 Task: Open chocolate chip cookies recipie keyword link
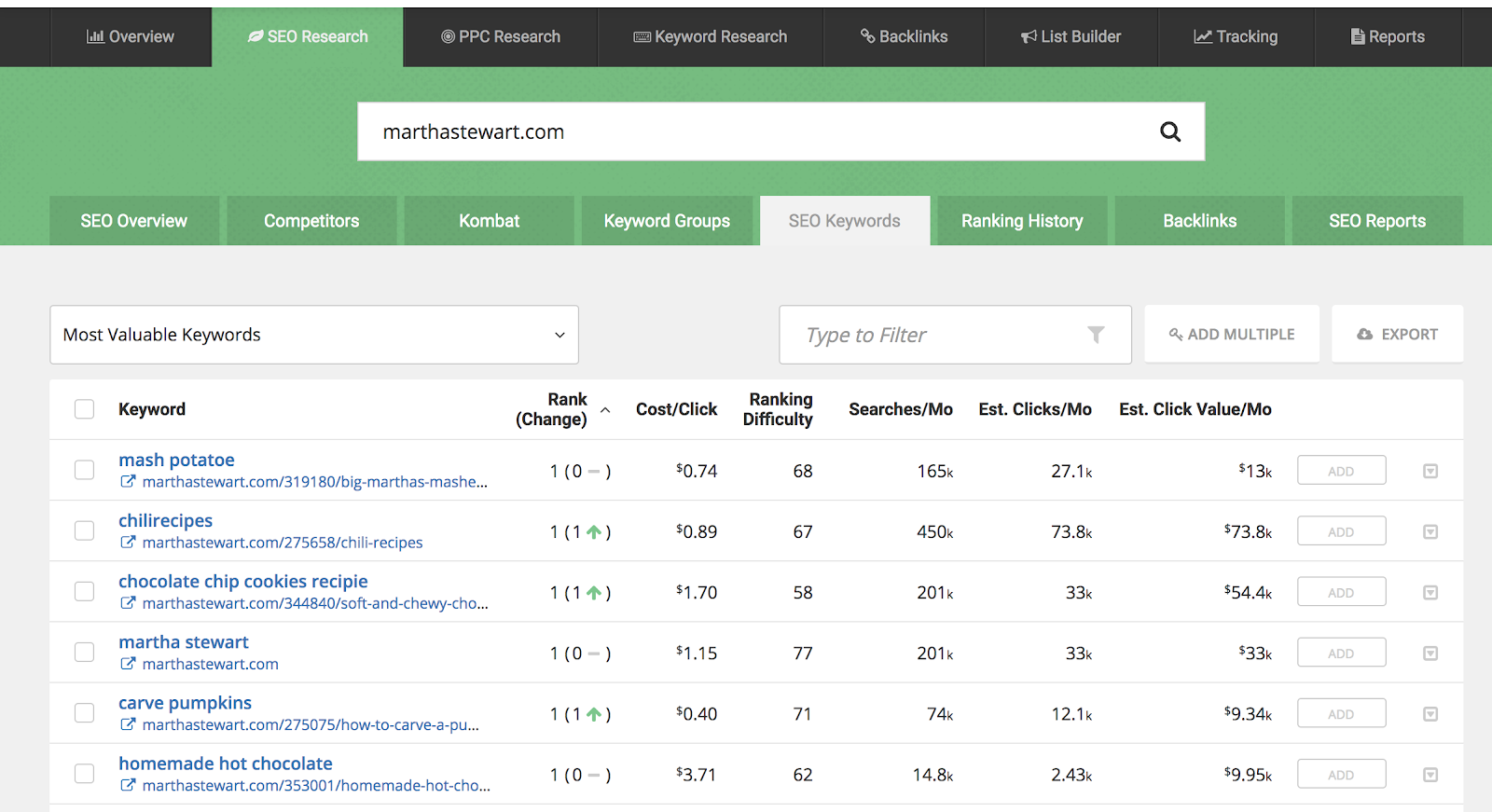click(x=242, y=582)
